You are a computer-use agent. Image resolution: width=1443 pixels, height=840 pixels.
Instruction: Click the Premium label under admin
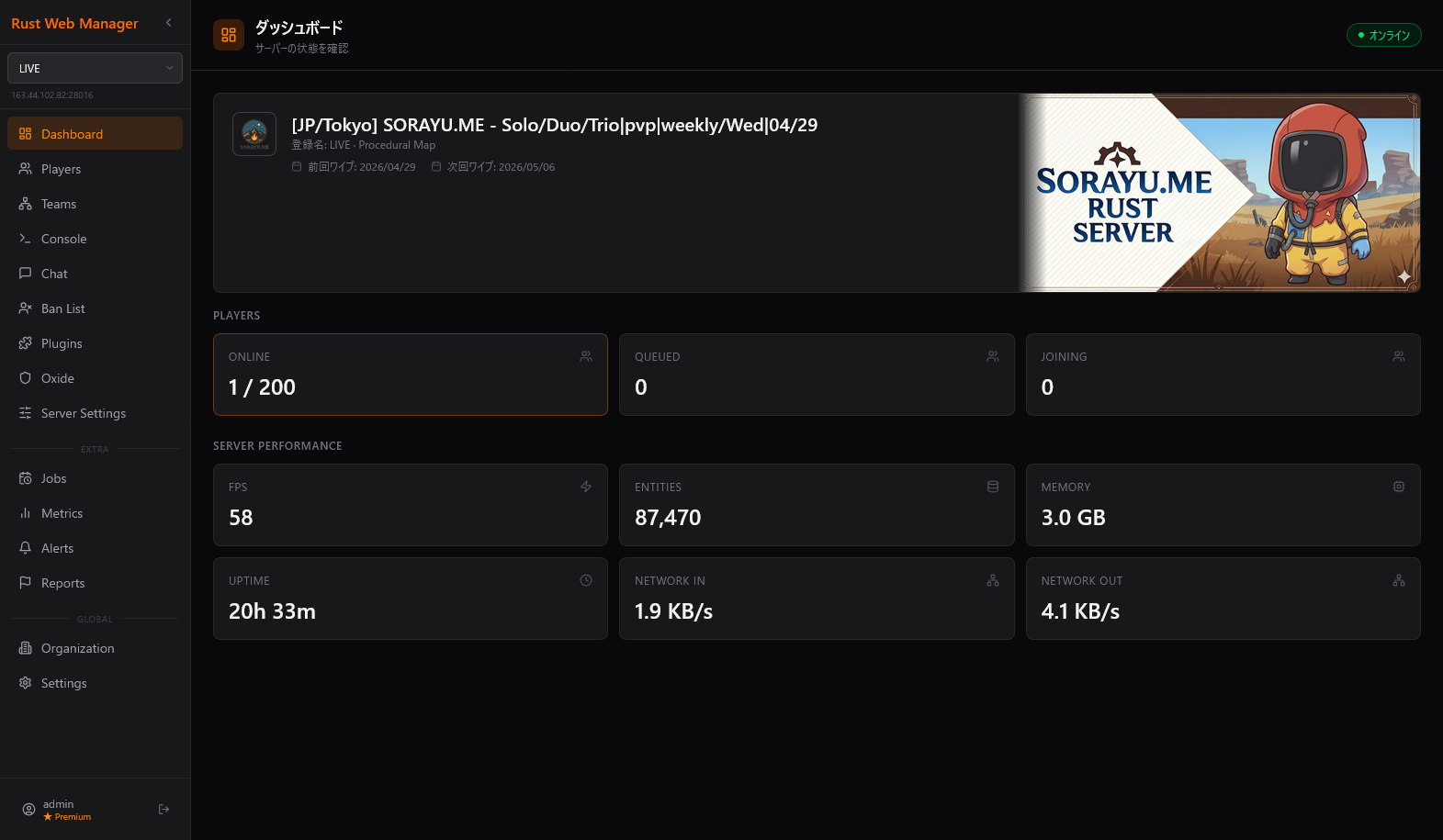(x=73, y=817)
